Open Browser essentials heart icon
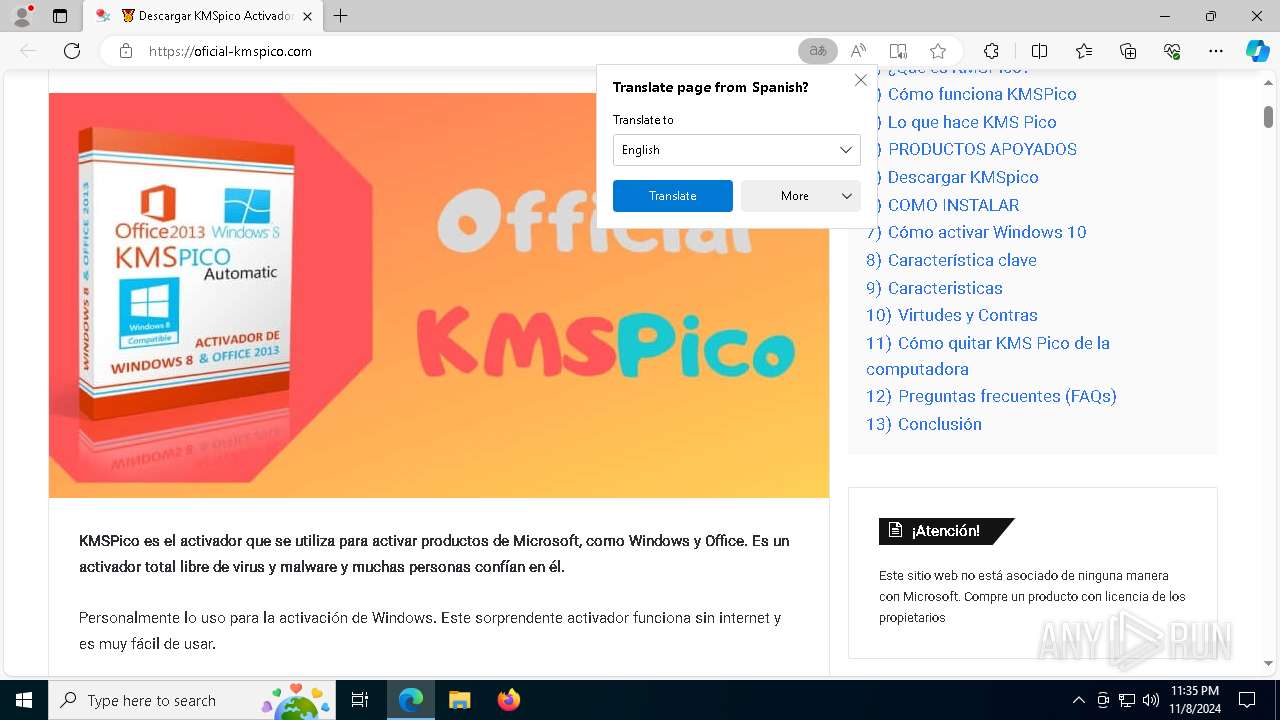 pos(1172,51)
